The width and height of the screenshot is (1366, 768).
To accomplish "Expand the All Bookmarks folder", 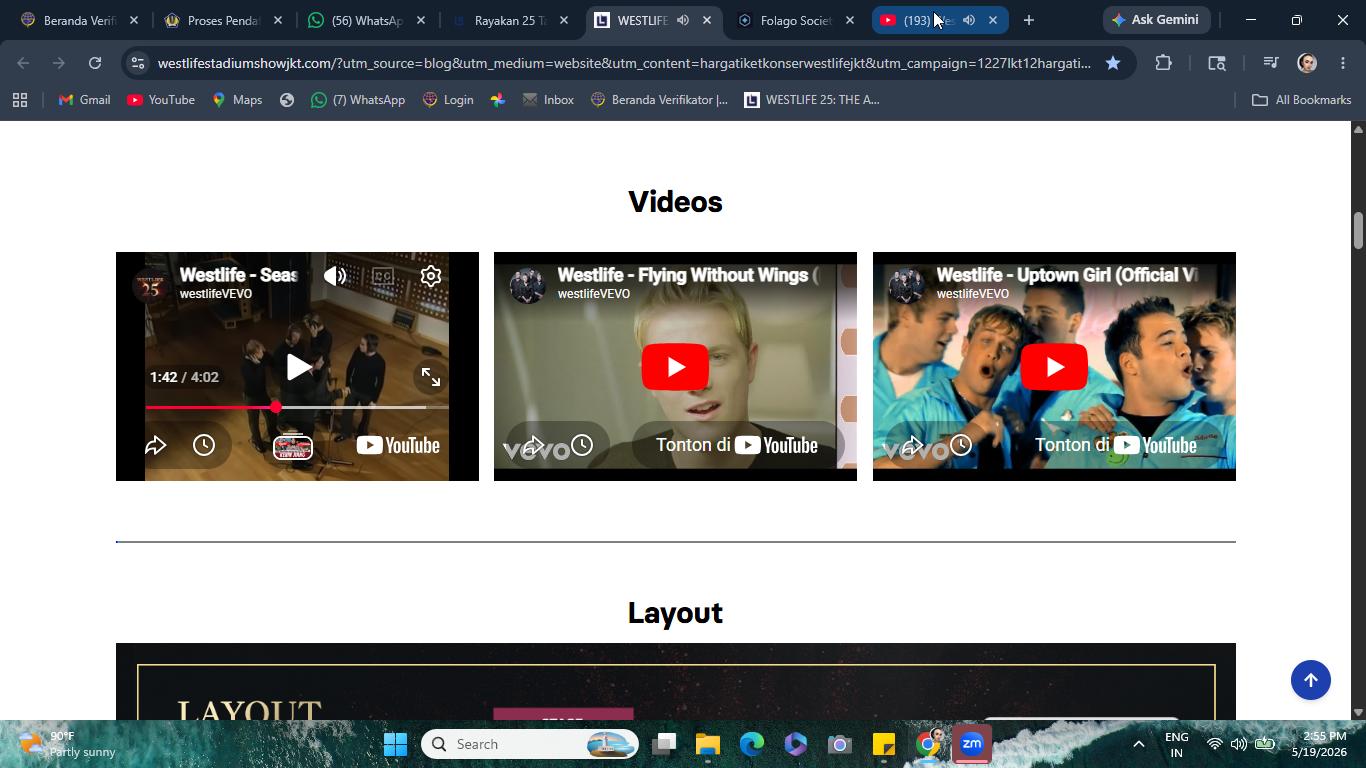I will point(1302,100).
